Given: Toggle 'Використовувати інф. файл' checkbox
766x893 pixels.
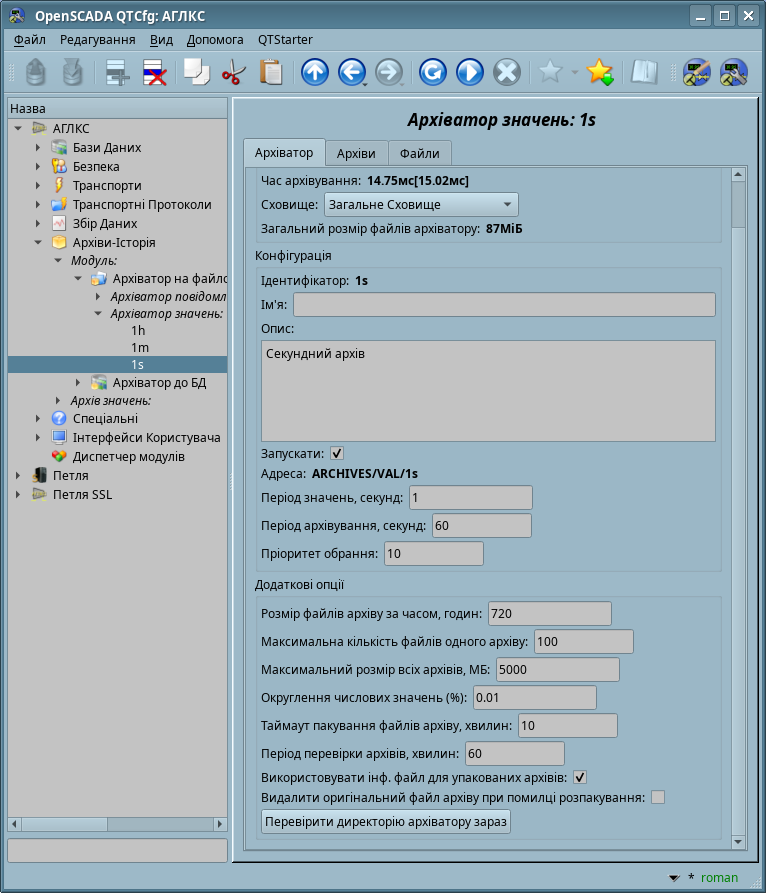Looking at the screenshot, I should coord(579,777).
